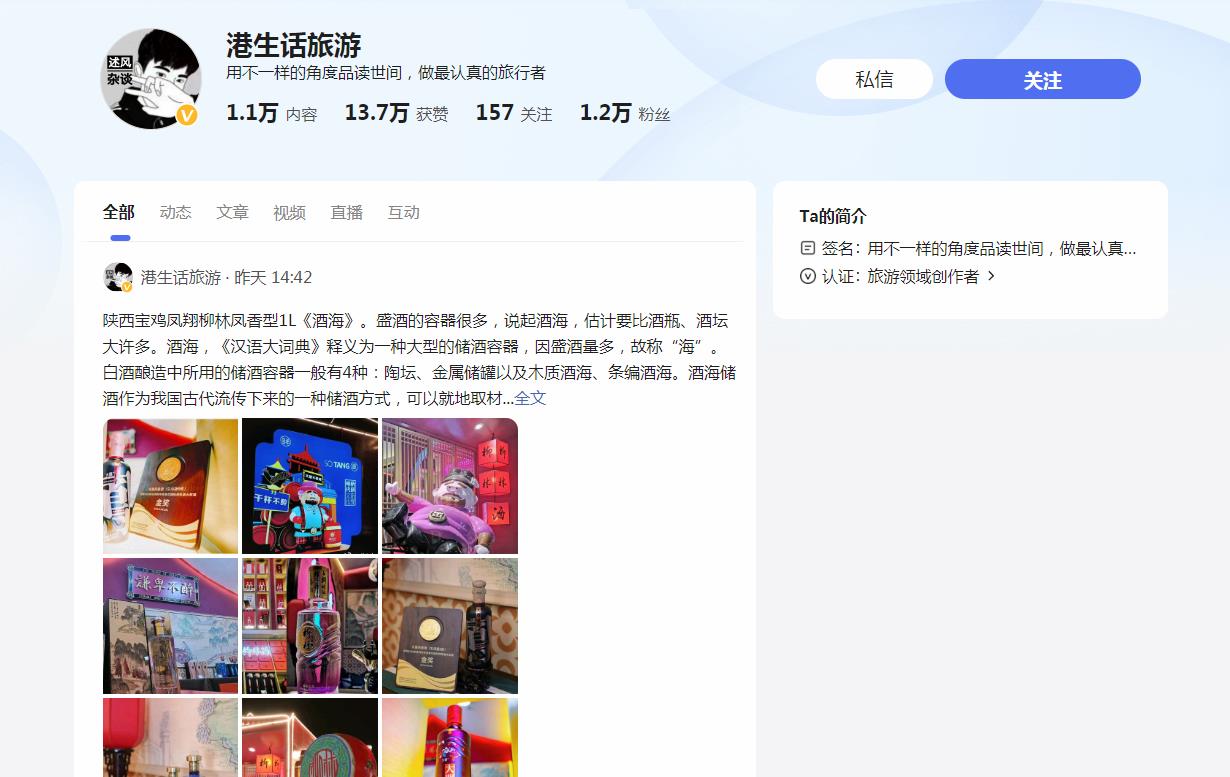Open the 港生话旅游 profile avatar
Viewport: 1230px width, 777px height.
pyautogui.click(x=151, y=79)
